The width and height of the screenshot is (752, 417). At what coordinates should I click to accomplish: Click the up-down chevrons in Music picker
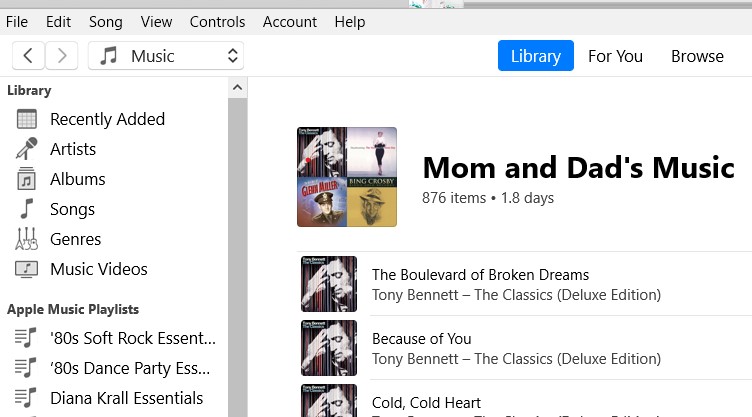click(233, 56)
